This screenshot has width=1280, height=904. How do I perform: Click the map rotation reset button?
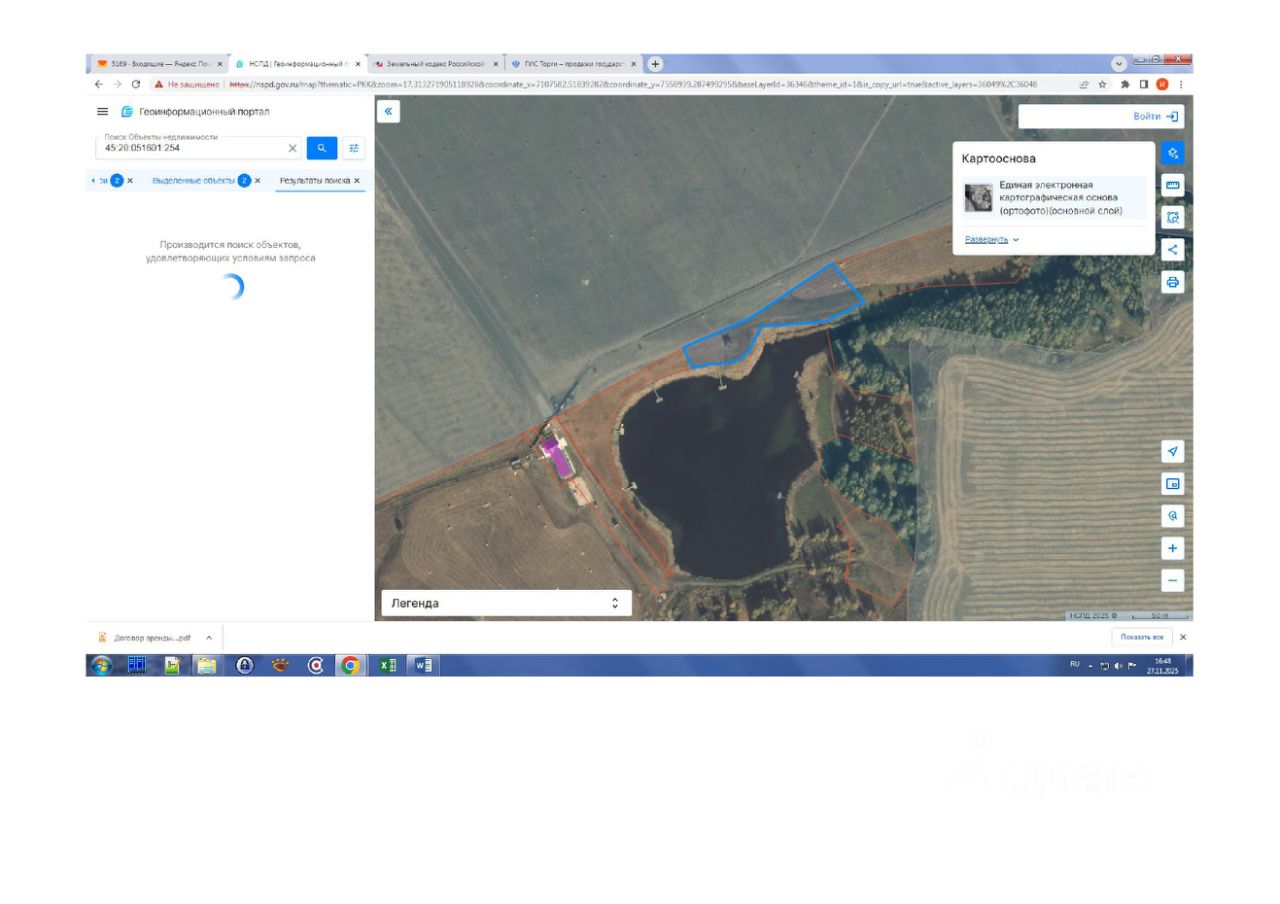(1173, 516)
